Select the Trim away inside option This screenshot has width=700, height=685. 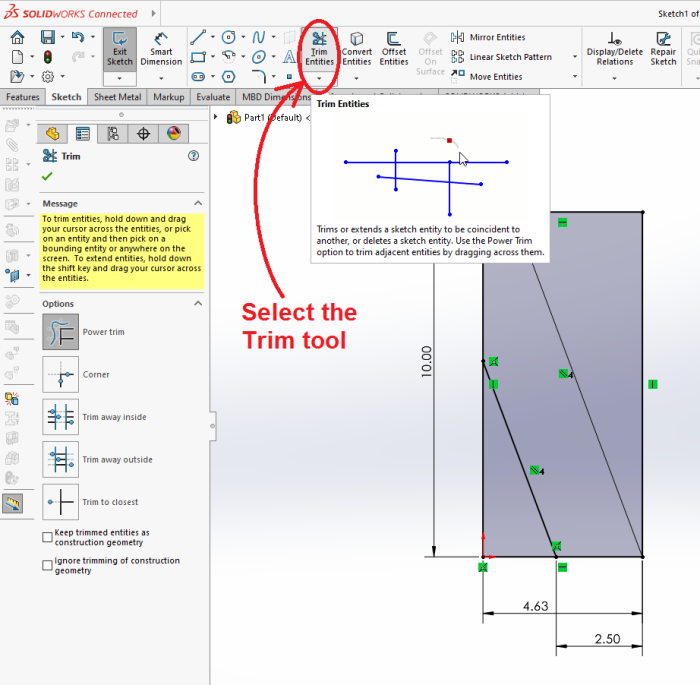coord(61,417)
